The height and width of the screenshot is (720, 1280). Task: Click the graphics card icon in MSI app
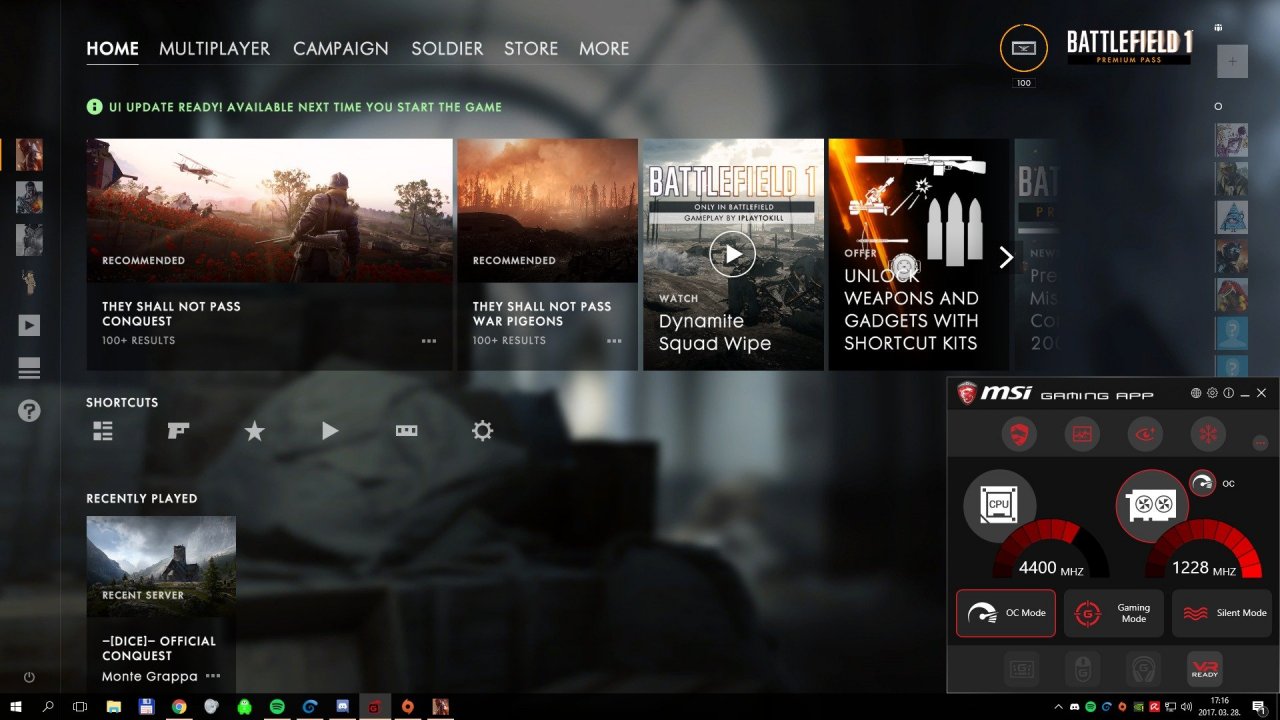tap(1152, 506)
